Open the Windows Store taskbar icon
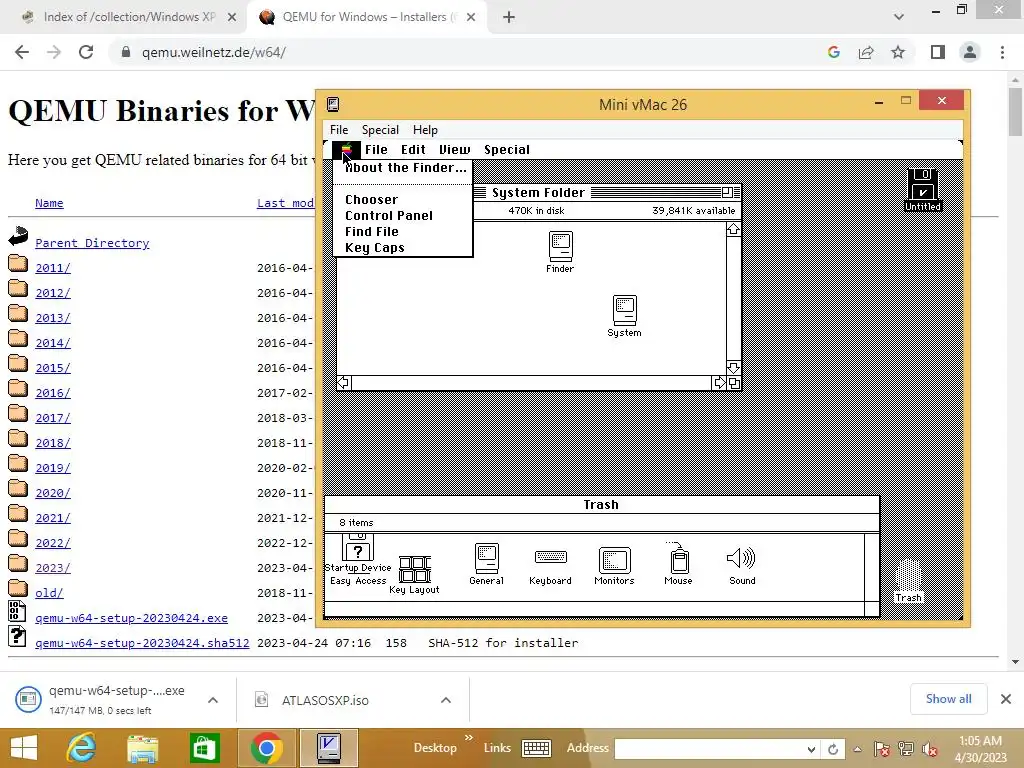 coord(204,748)
